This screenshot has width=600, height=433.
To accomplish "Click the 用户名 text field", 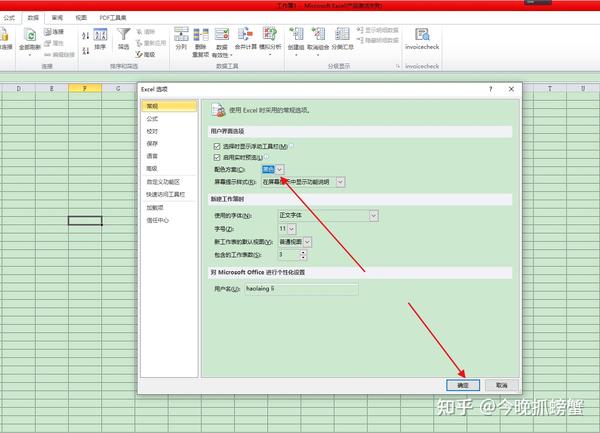I will click(301, 289).
